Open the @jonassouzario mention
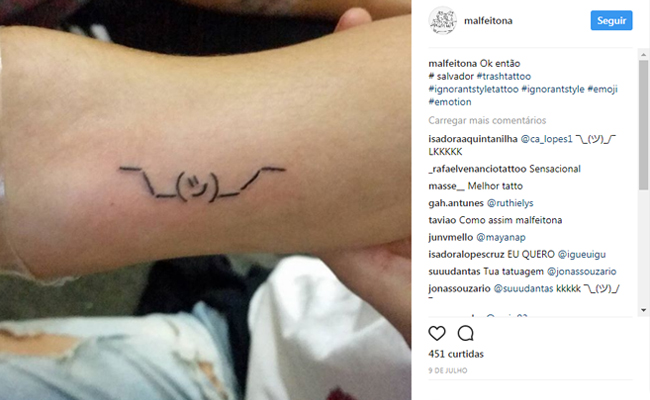The height and width of the screenshot is (400, 650). click(x=581, y=272)
